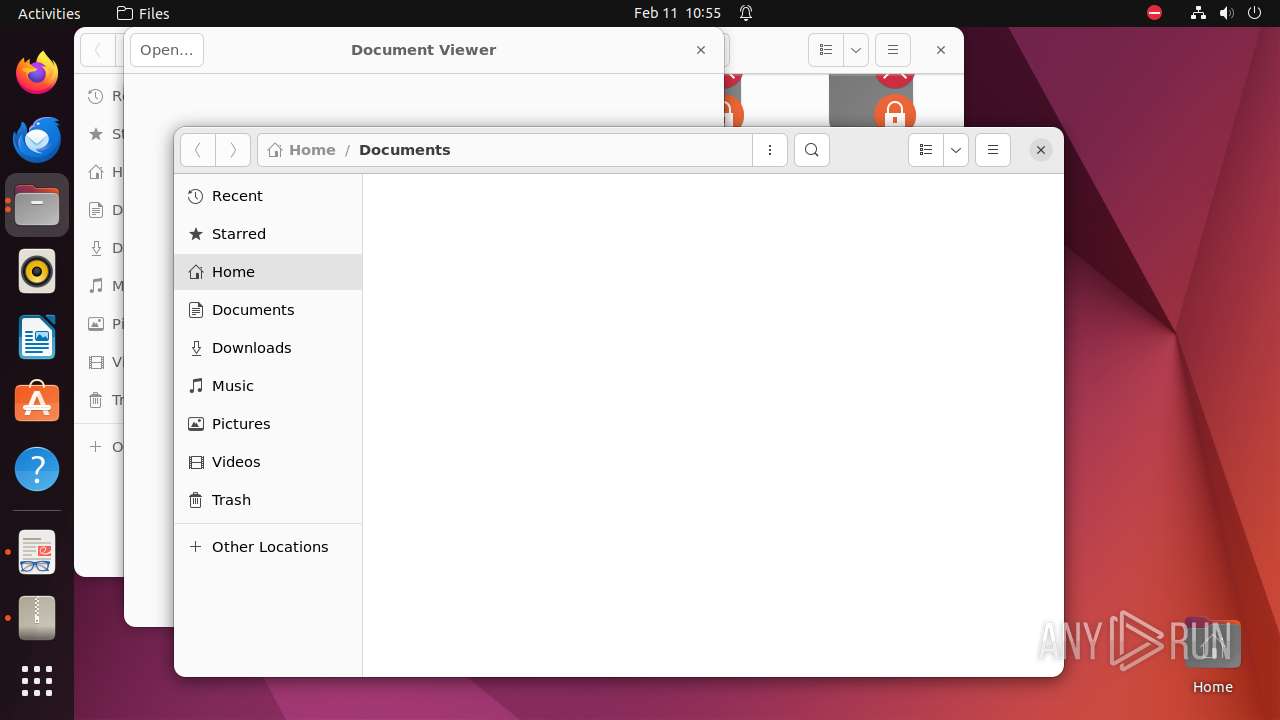Screen dimensions: 1280x720
Task: Open Ubuntu Software store
Action: [37, 403]
